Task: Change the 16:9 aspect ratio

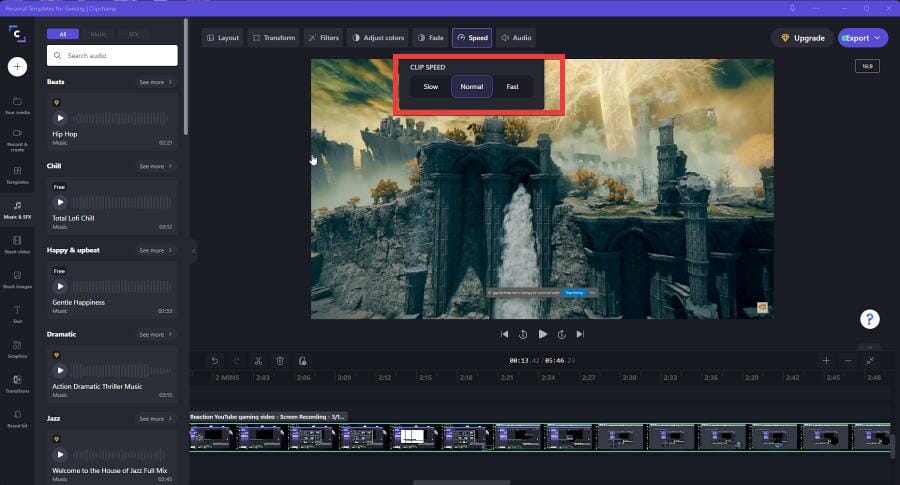Action: pos(867,66)
